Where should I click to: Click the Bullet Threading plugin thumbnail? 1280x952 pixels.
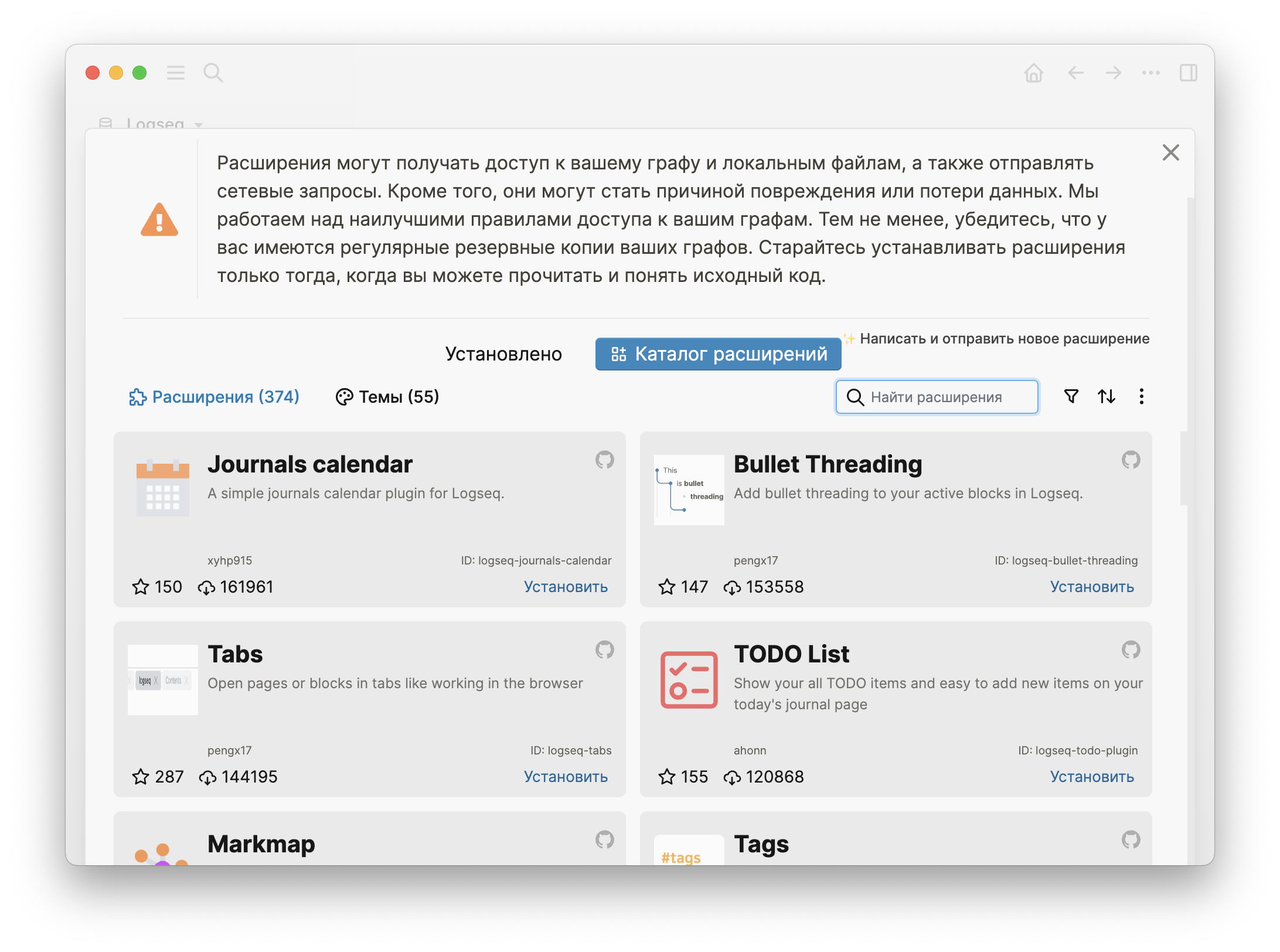(689, 490)
